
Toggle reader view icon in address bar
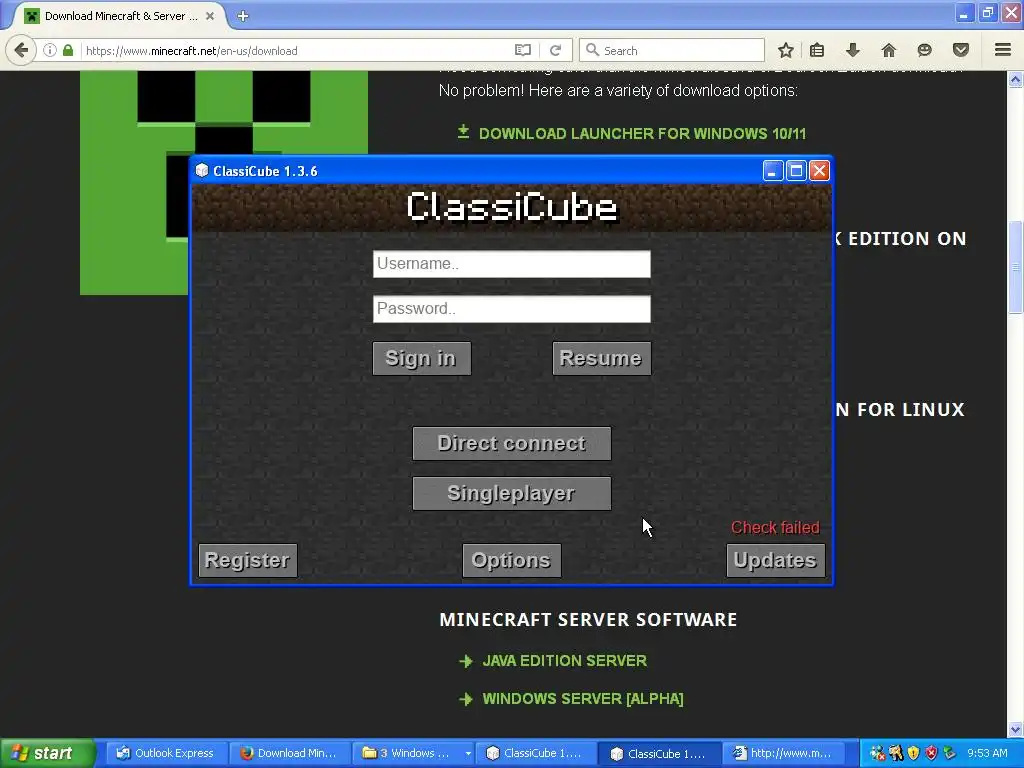click(x=522, y=50)
